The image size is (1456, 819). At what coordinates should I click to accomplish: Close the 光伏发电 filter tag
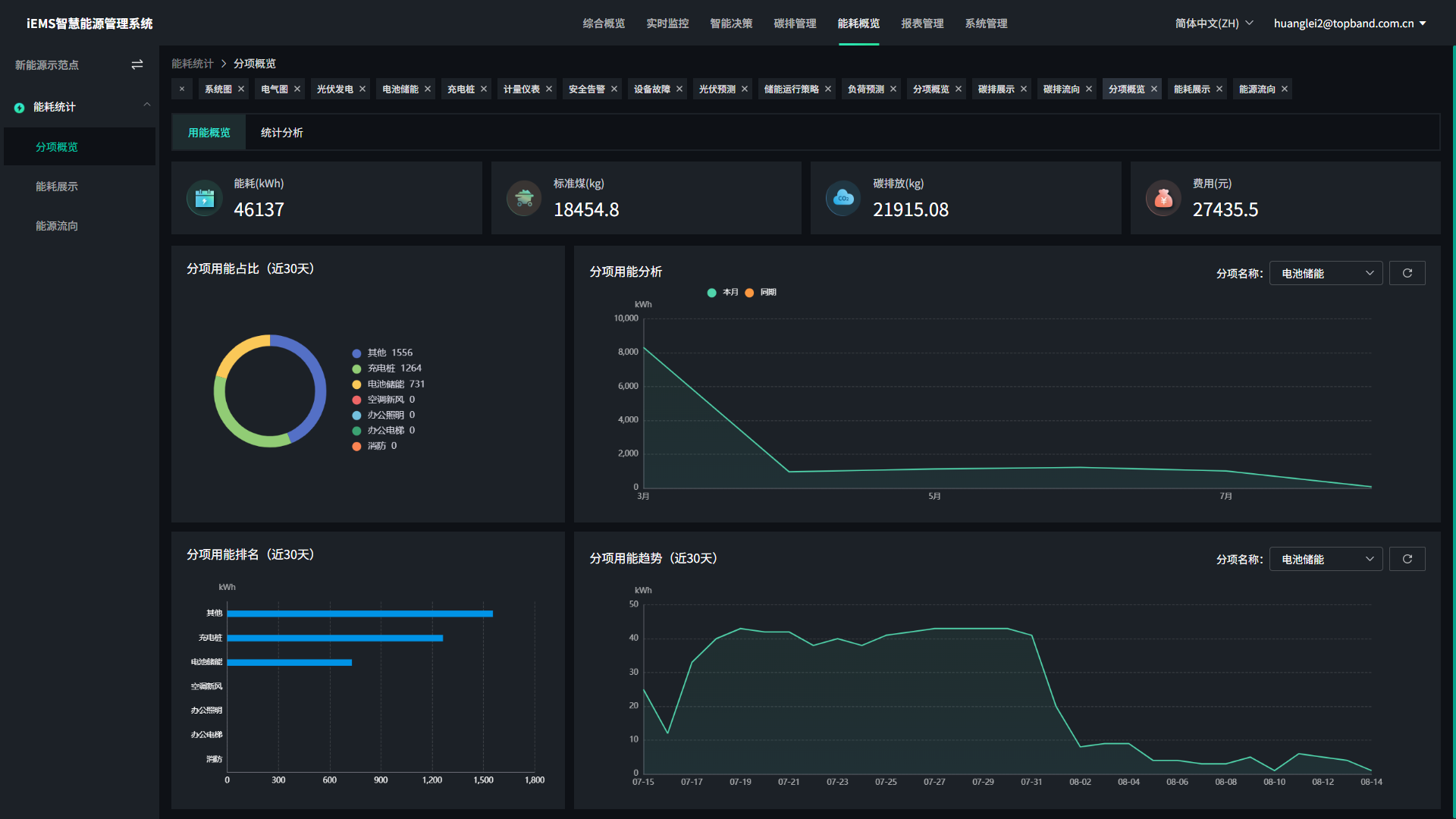[362, 89]
